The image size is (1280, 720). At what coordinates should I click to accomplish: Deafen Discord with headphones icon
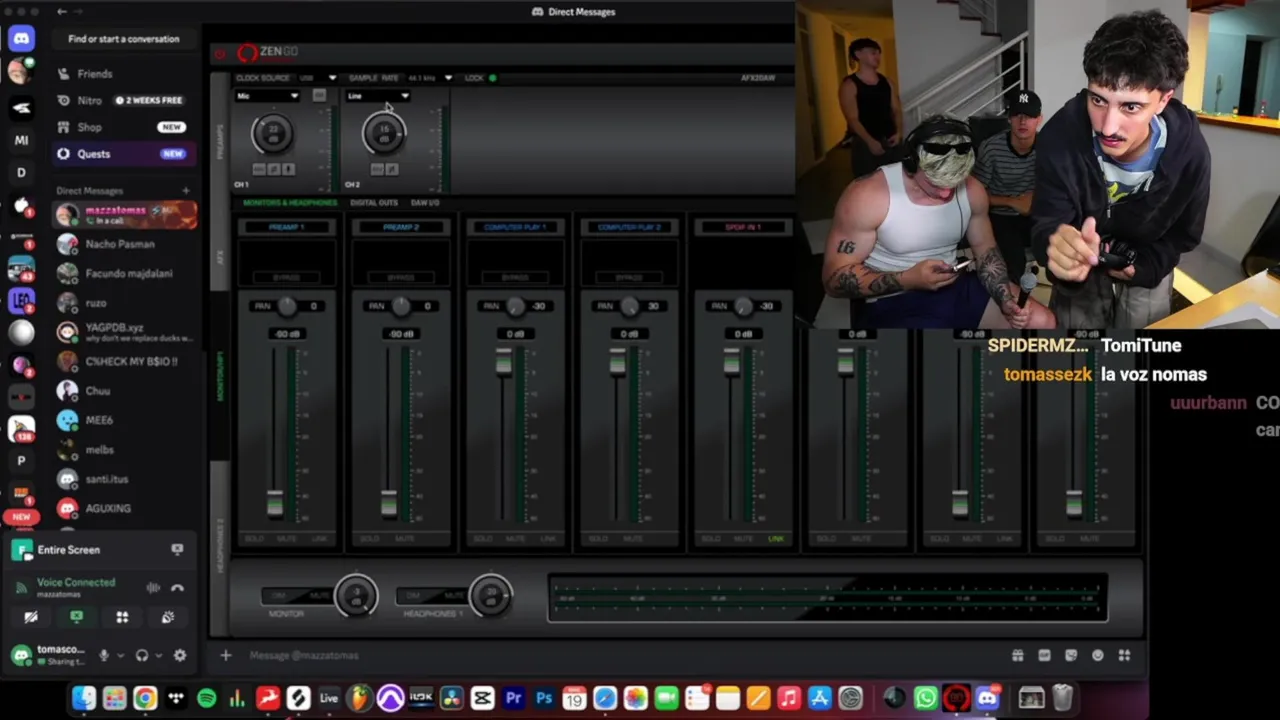click(142, 655)
